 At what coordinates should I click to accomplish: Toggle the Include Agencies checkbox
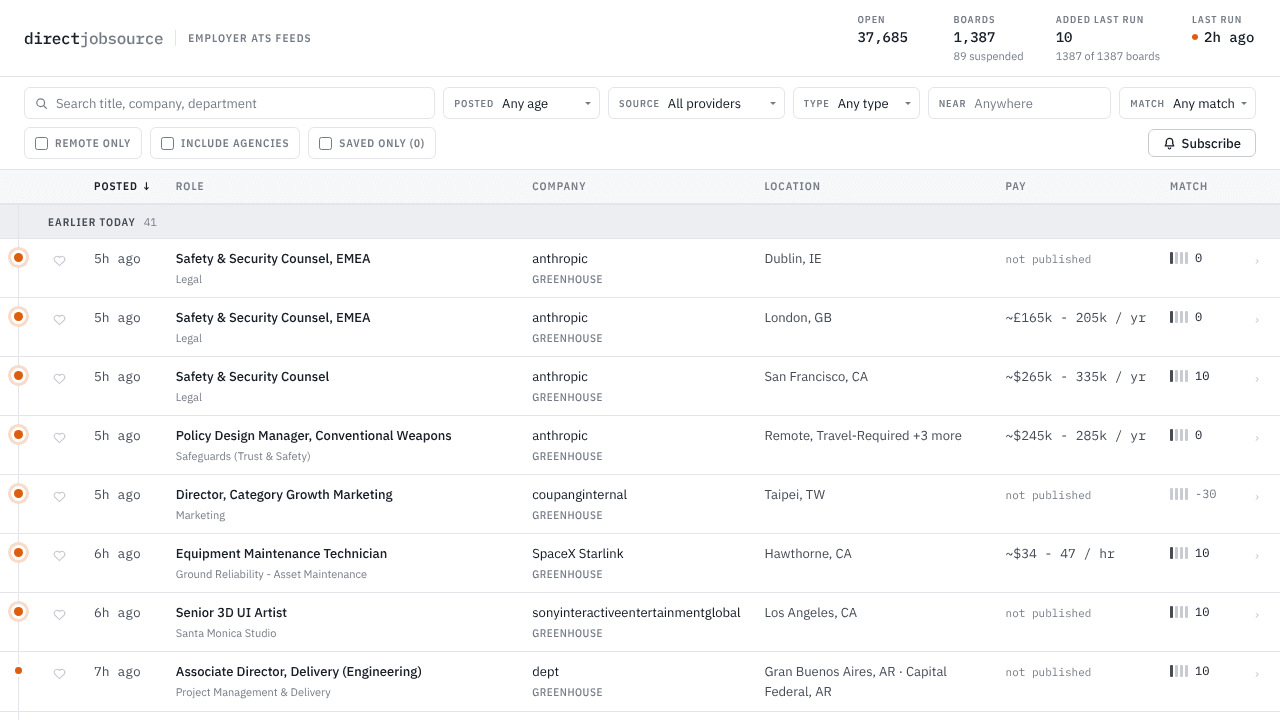(x=167, y=143)
